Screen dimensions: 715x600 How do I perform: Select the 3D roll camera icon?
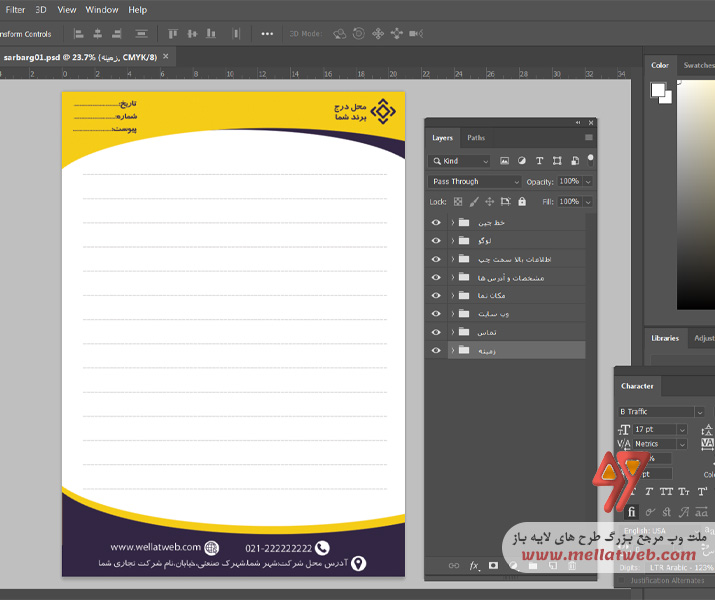[359, 34]
